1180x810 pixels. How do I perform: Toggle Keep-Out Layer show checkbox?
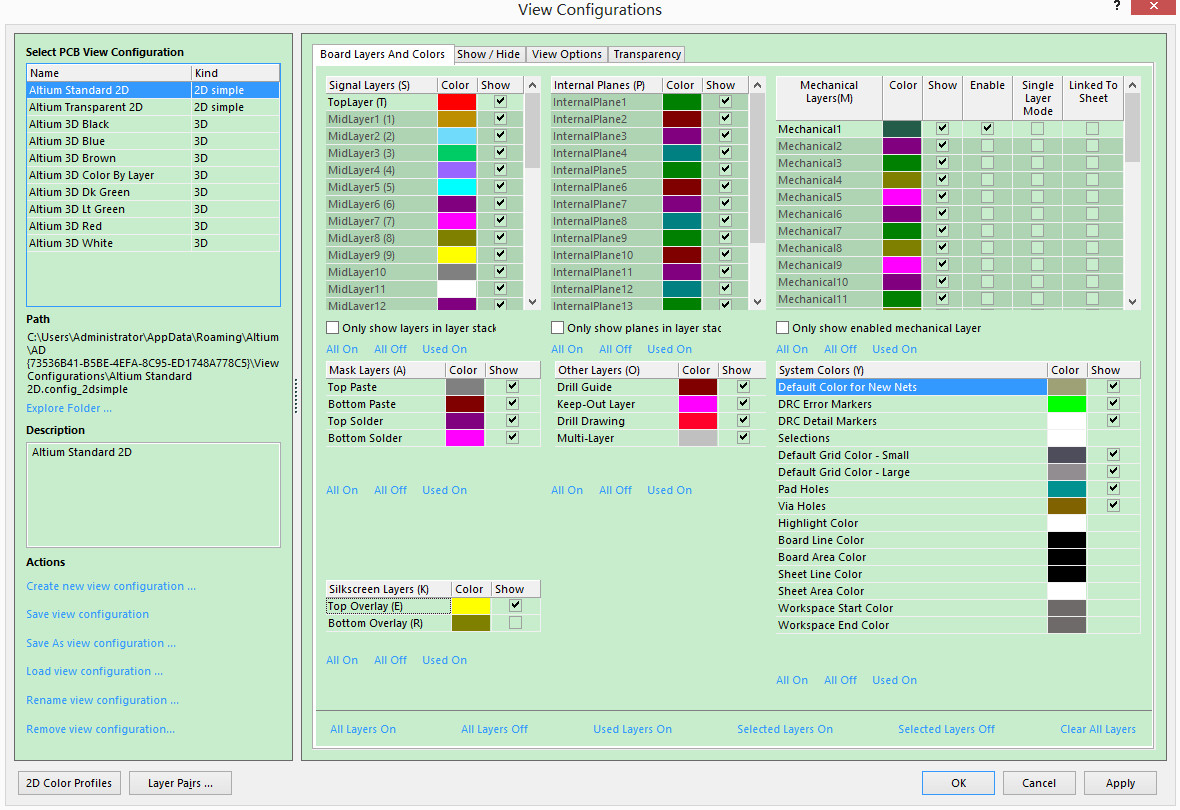(x=744, y=403)
